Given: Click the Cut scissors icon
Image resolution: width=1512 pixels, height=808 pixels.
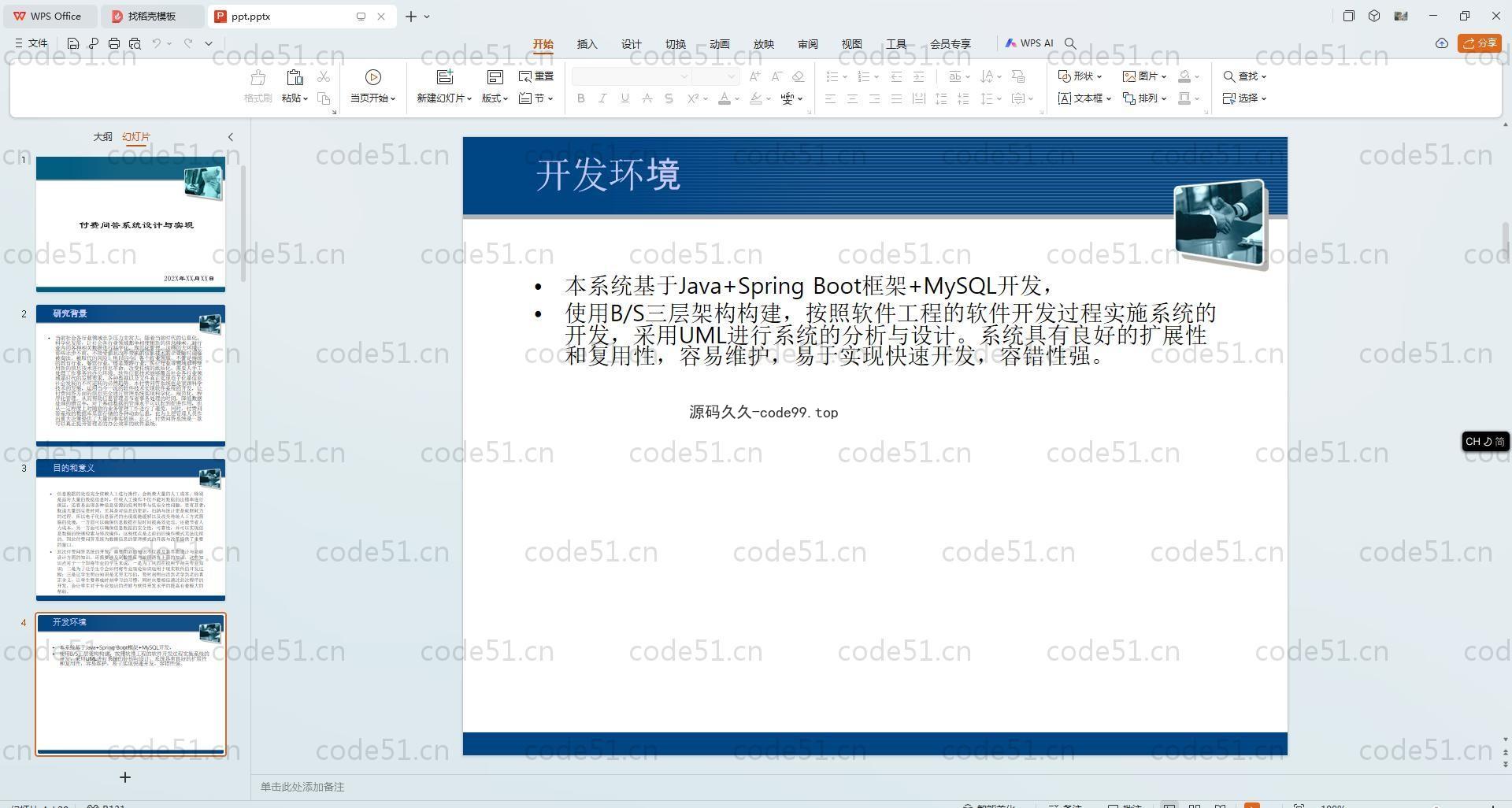Looking at the screenshot, I should point(324,76).
